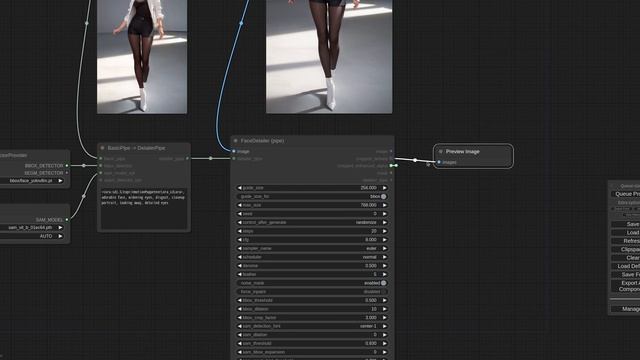Decrease sam_threshold with its left arrow

point(240,344)
